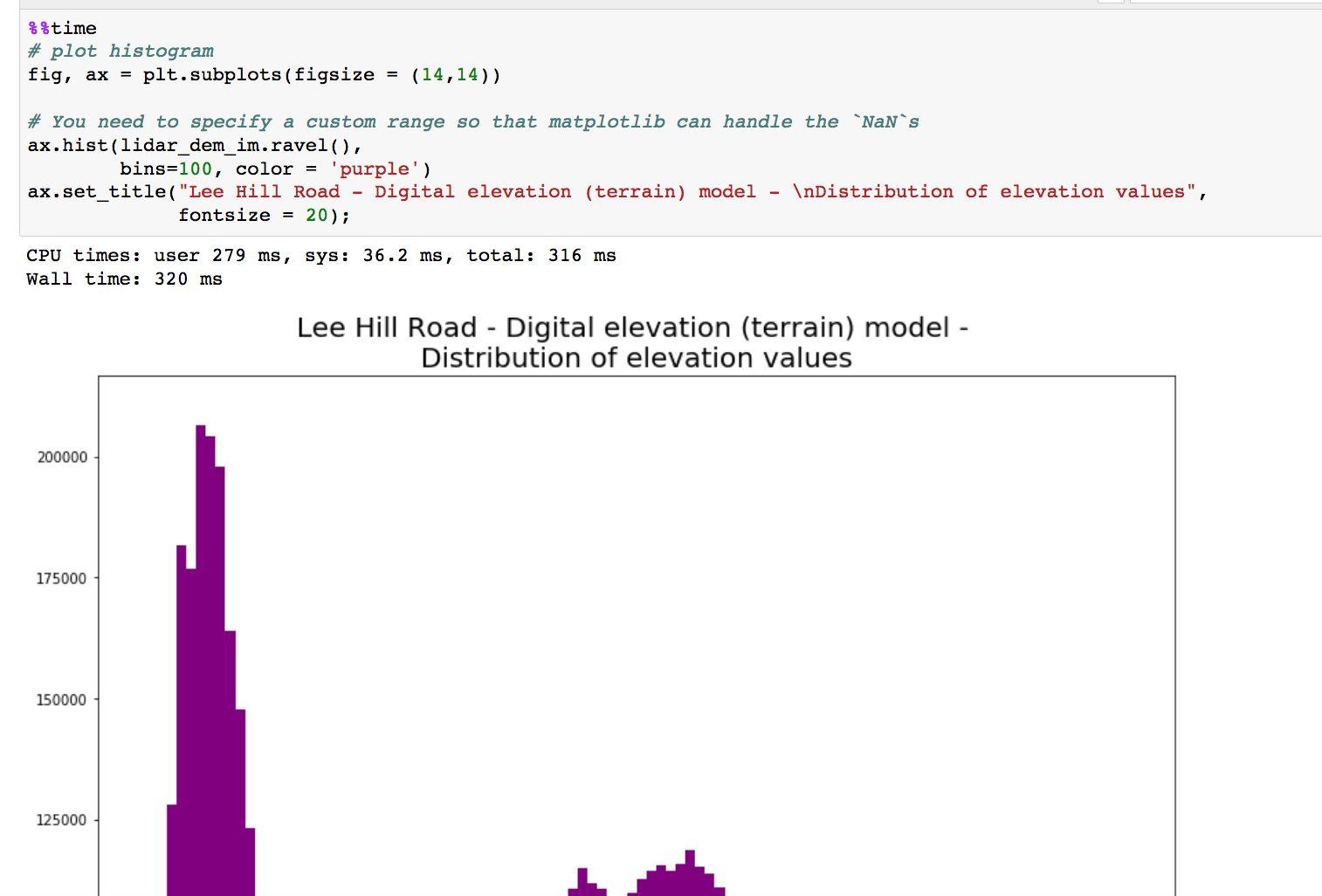Click the 200000 y-axis label

[61, 457]
